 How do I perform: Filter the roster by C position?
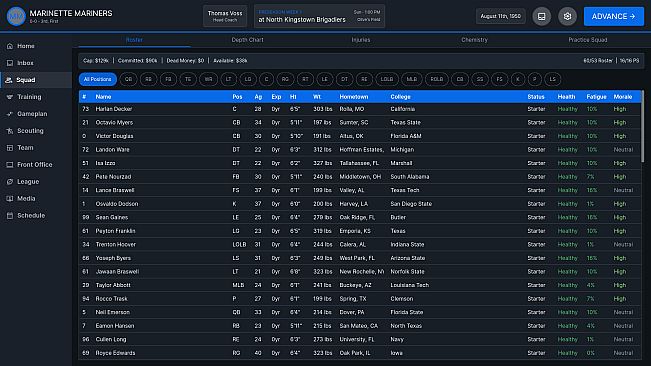[x=267, y=79]
